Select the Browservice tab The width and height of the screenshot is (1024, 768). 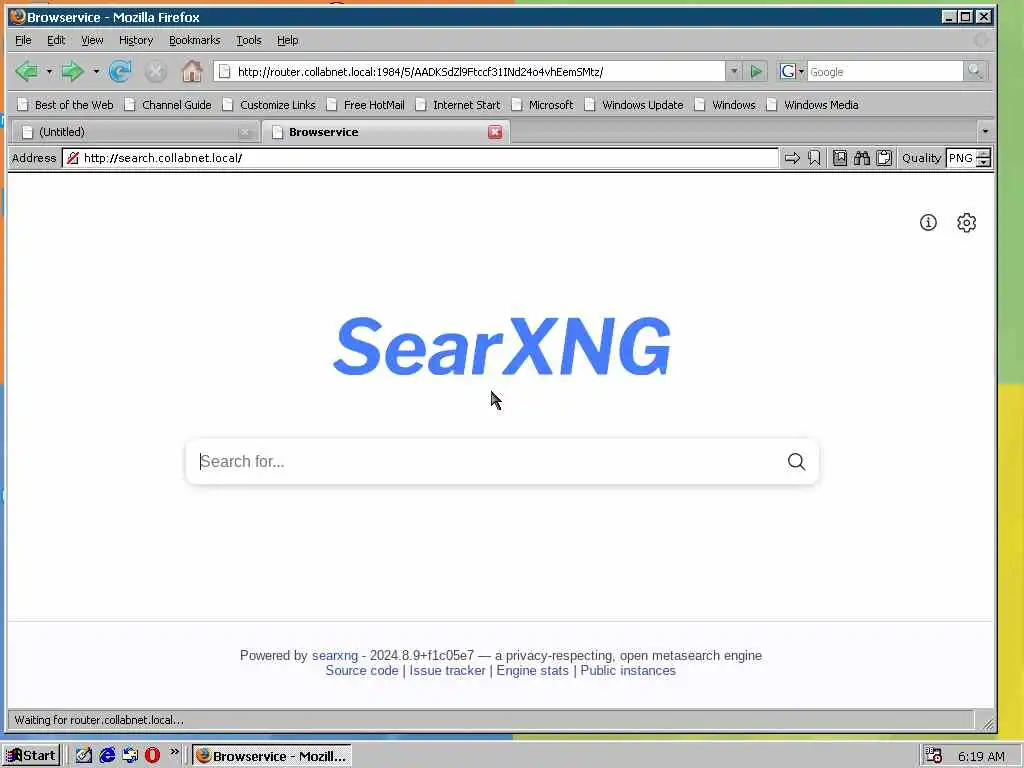pos(385,132)
